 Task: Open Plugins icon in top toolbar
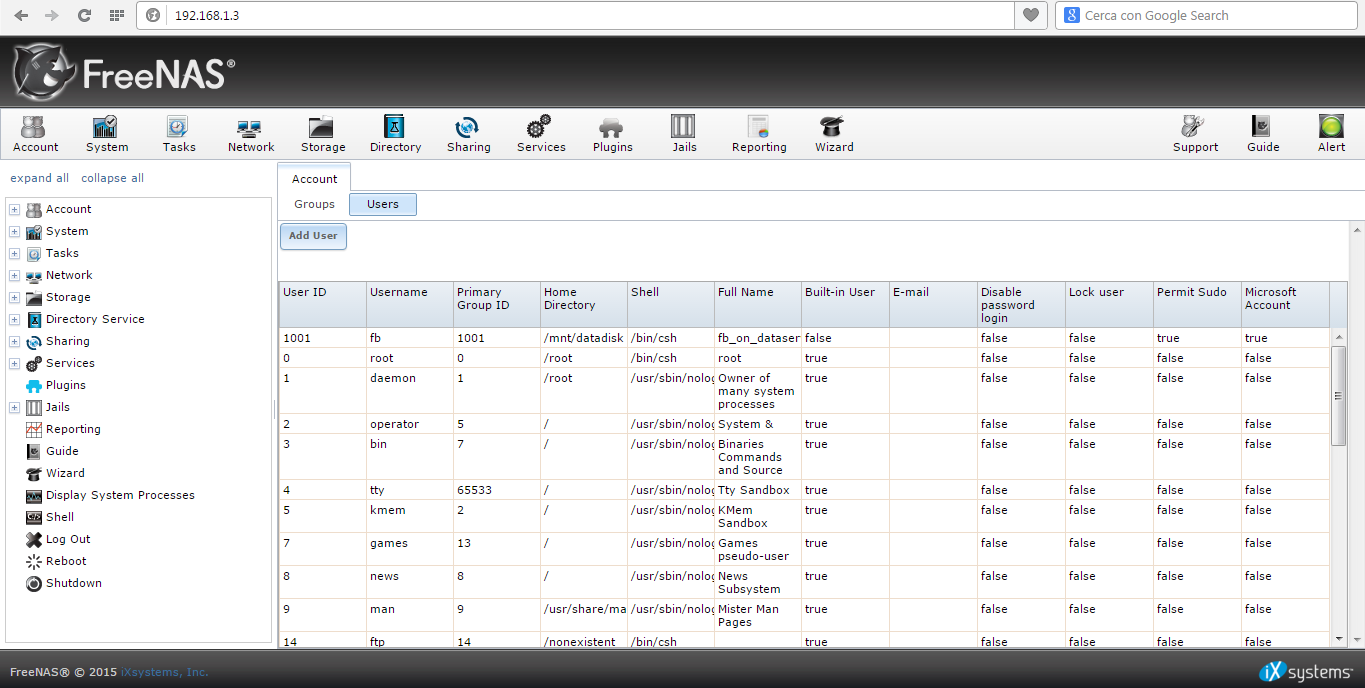tap(612, 128)
